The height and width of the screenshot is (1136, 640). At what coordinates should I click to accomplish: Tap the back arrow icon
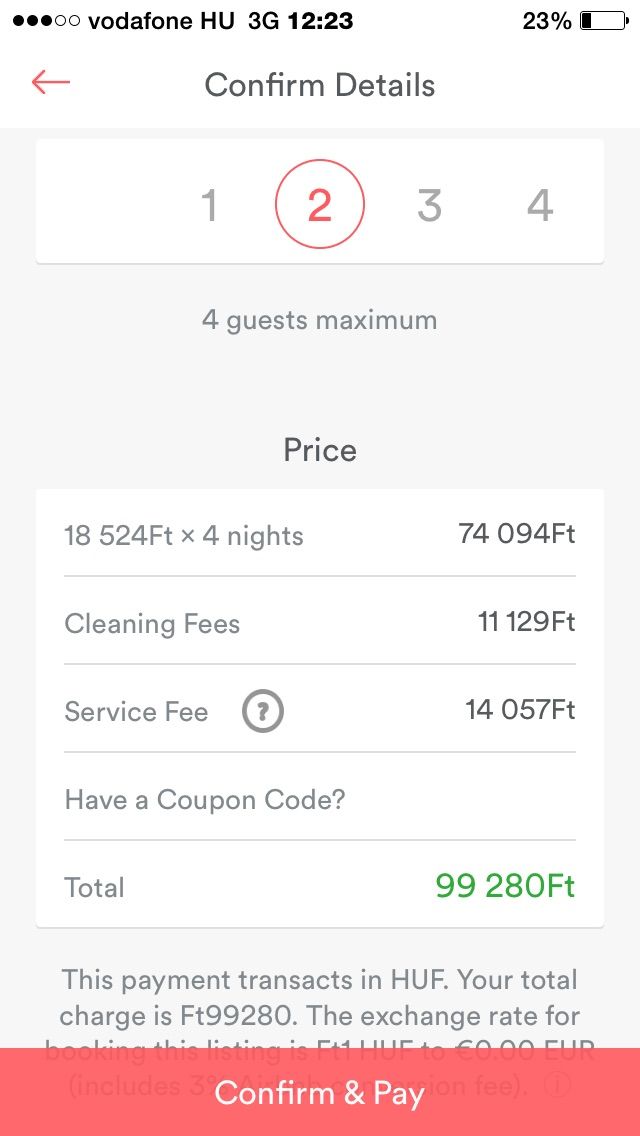[50, 83]
